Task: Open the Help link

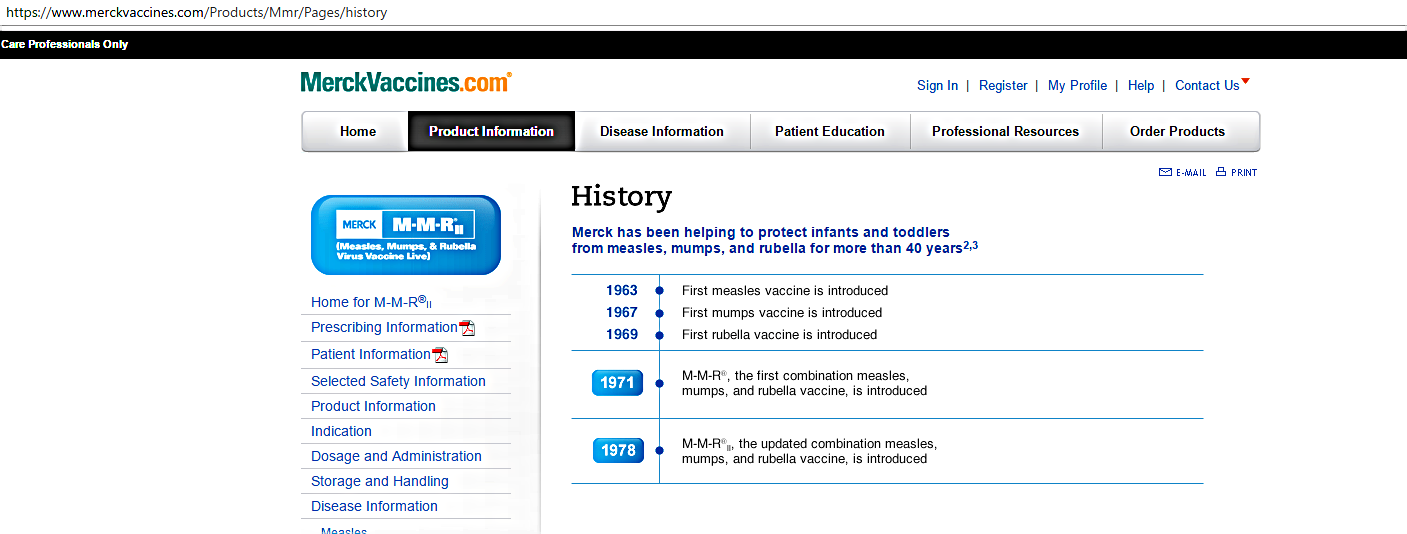Action: (x=1141, y=86)
